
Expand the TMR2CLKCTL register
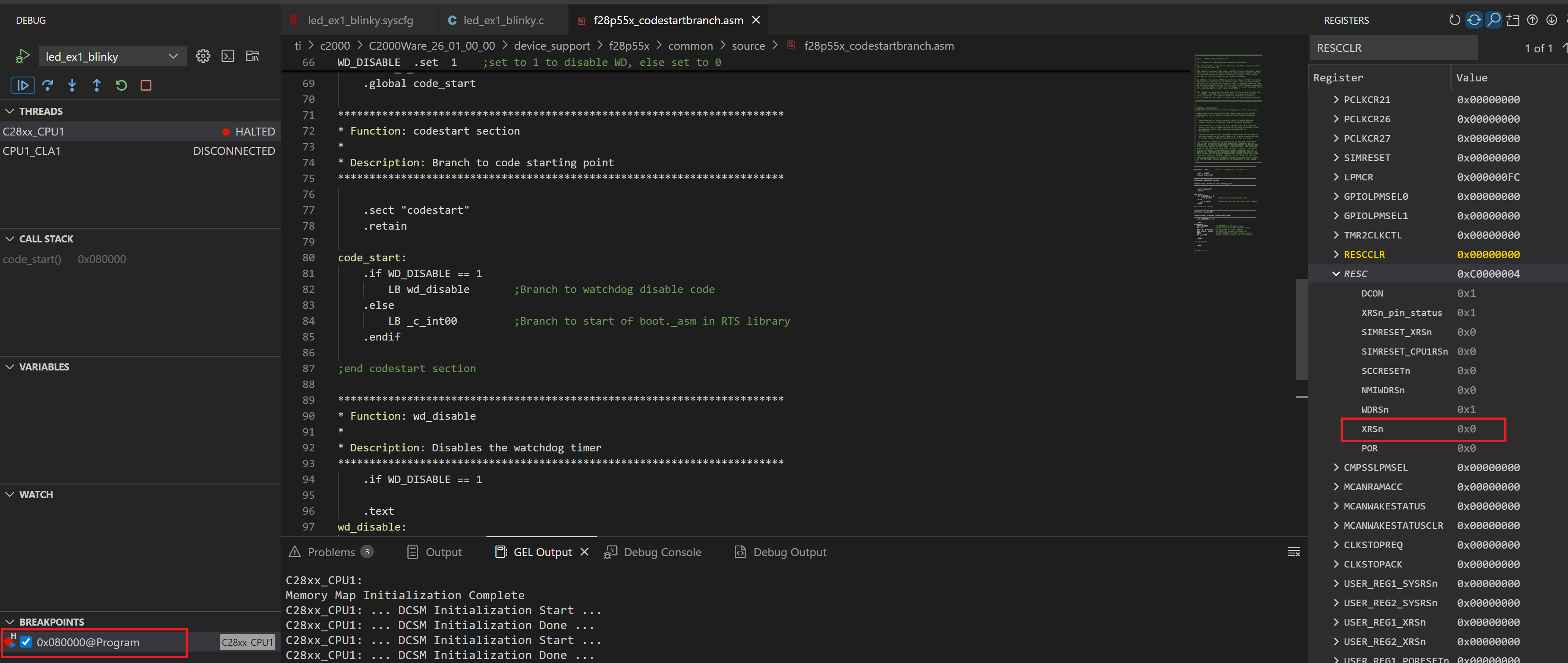click(1336, 235)
